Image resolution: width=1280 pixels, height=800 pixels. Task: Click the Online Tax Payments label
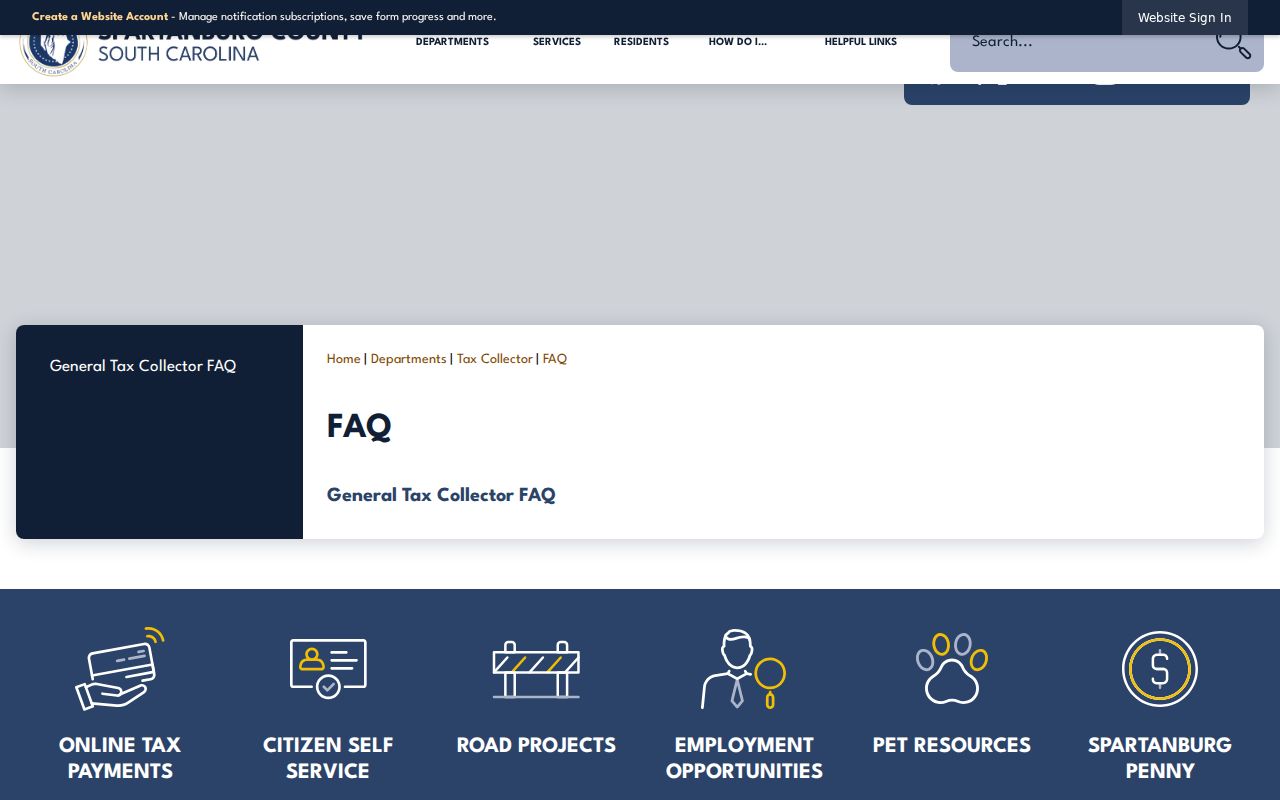(120, 758)
